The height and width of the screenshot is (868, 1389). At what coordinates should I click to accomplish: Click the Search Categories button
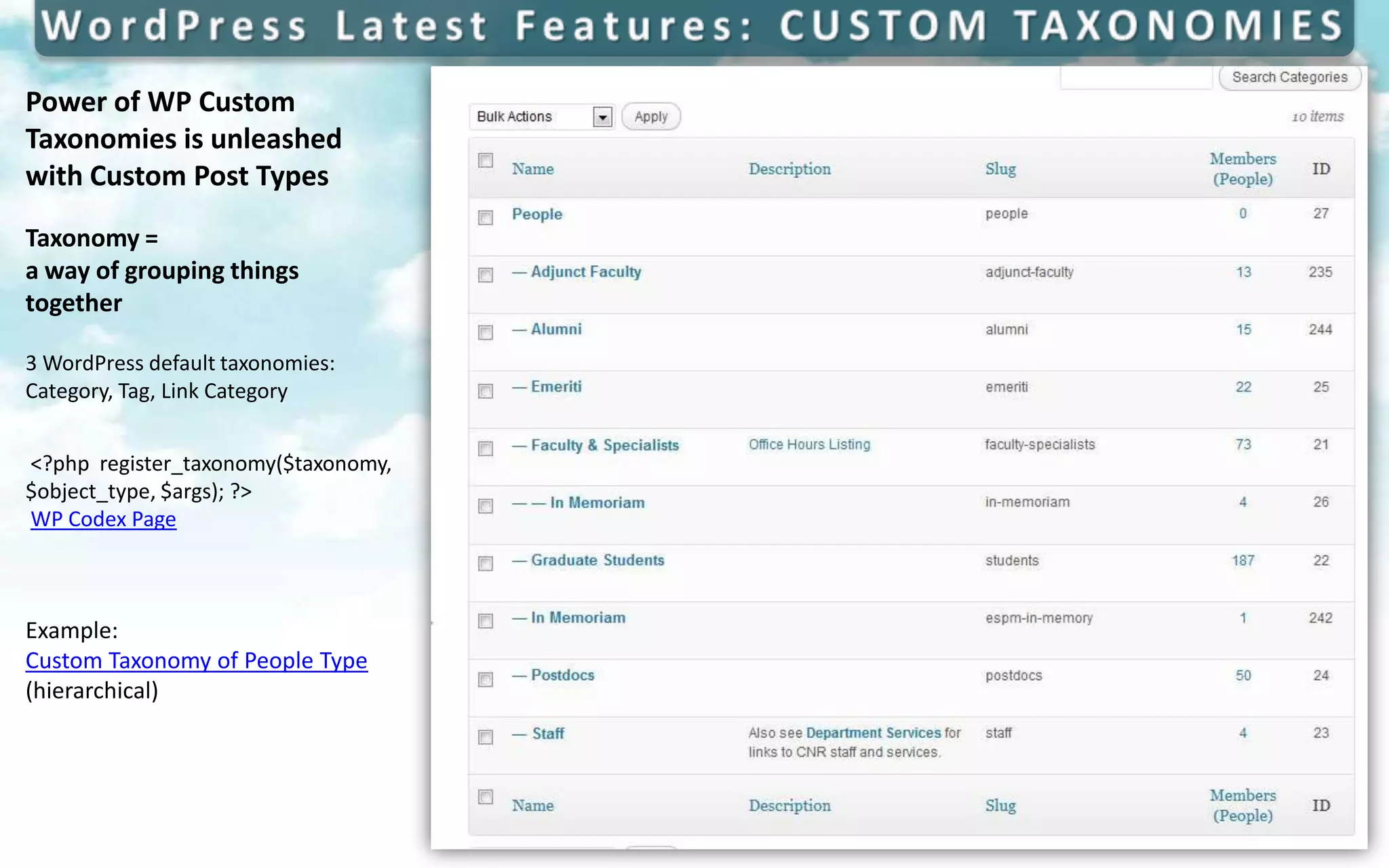click(1289, 77)
